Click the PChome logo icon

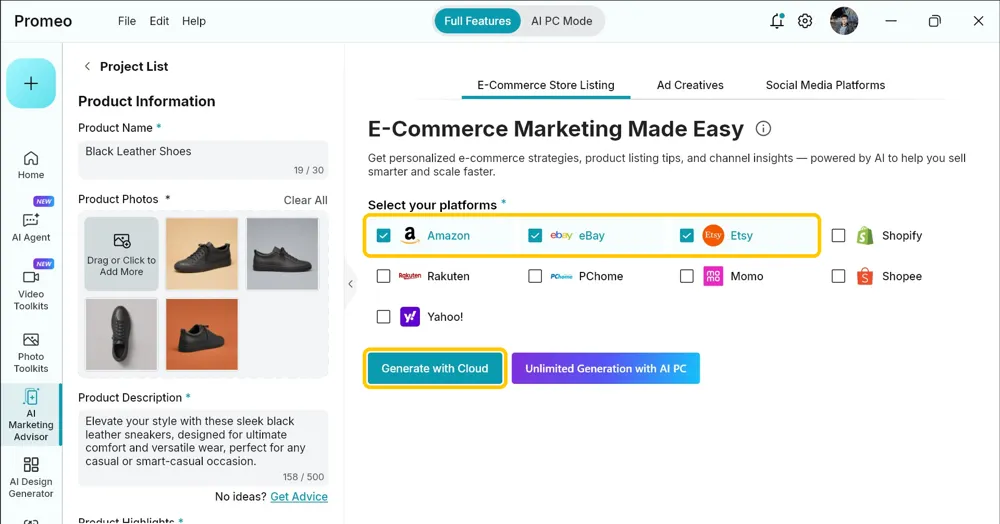click(561, 276)
